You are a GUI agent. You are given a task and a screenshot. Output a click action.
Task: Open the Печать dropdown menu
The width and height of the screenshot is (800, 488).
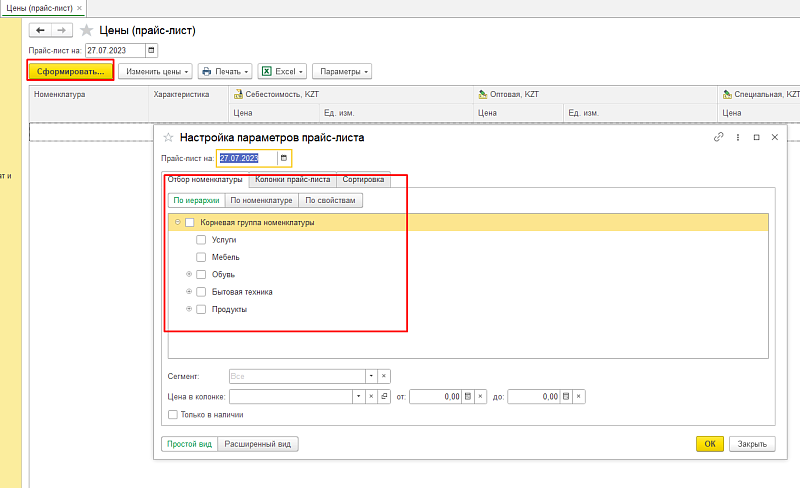click(x=224, y=71)
